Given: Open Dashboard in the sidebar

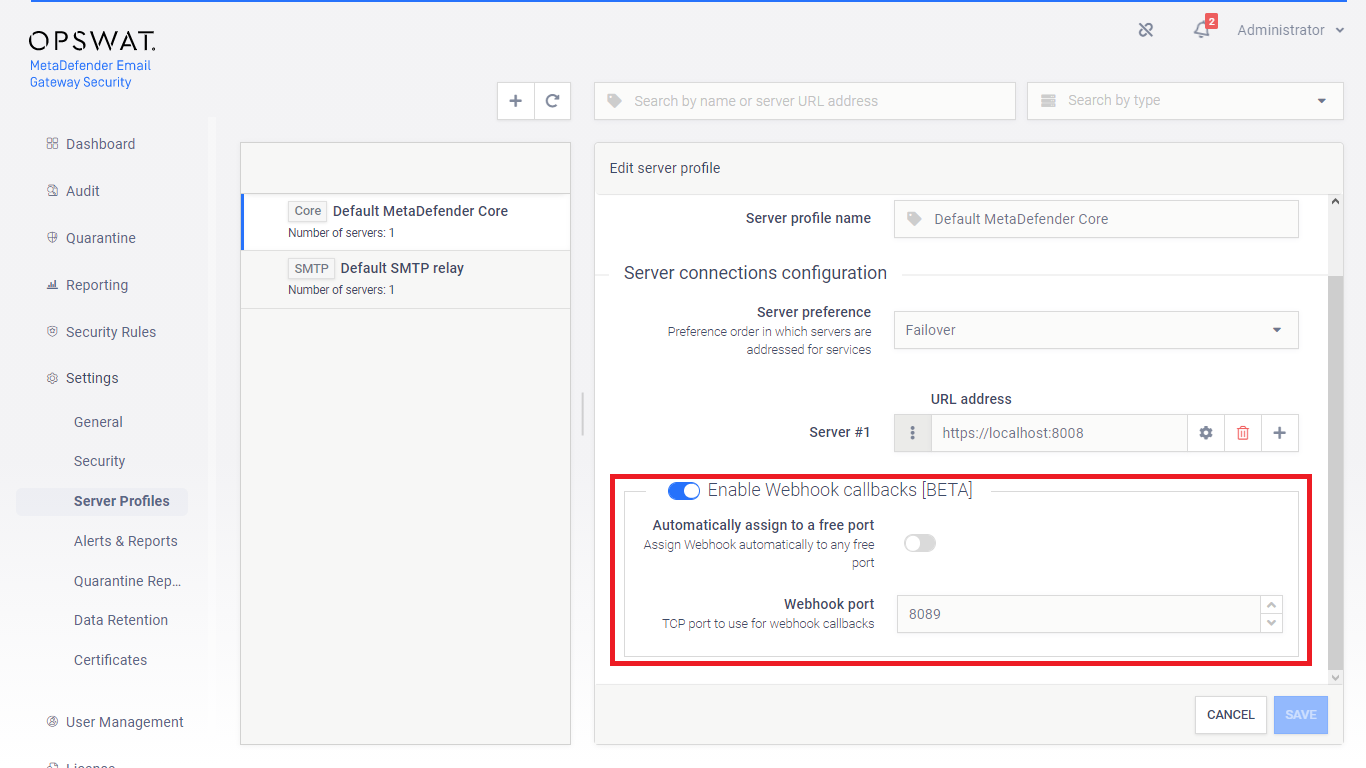Looking at the screenshot, I should coord(100,144).
